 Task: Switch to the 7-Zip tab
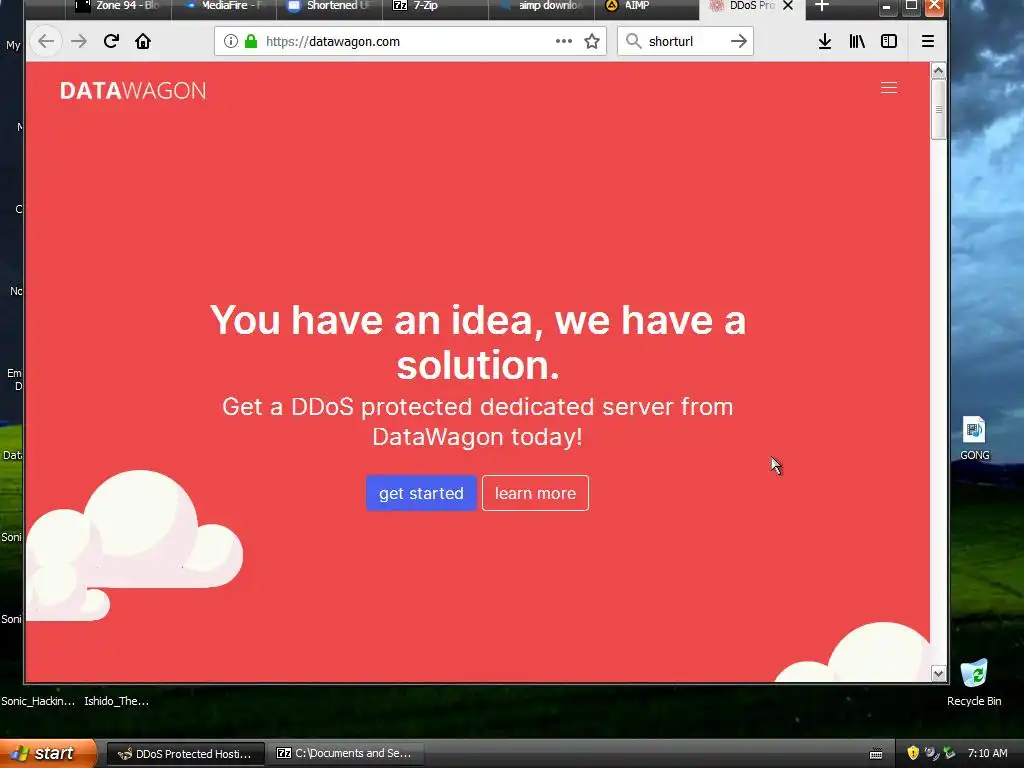(435, 6)
